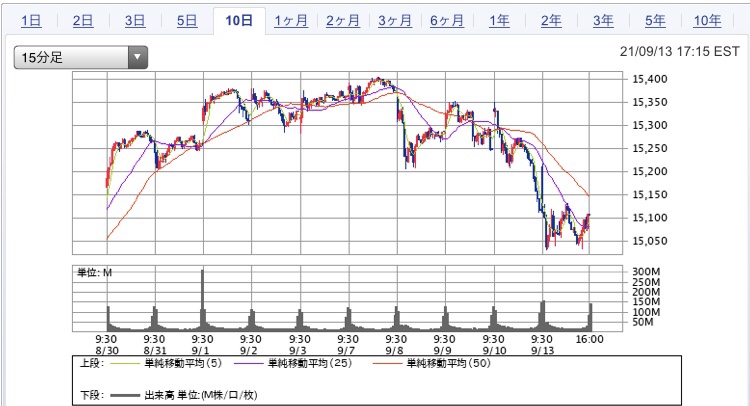Click the 15,100 price axis label
The height and width of the screenshot is (406, 750).
pos(650,218)
